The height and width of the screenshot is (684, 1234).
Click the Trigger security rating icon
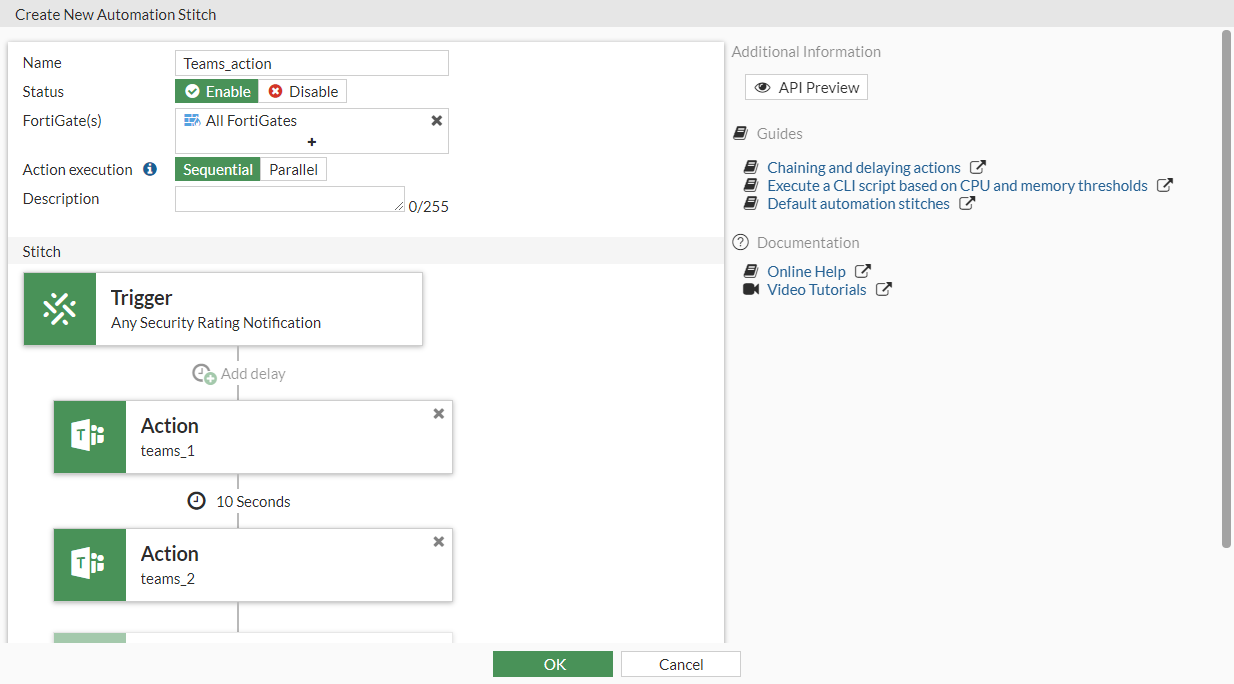click(60, 309)
